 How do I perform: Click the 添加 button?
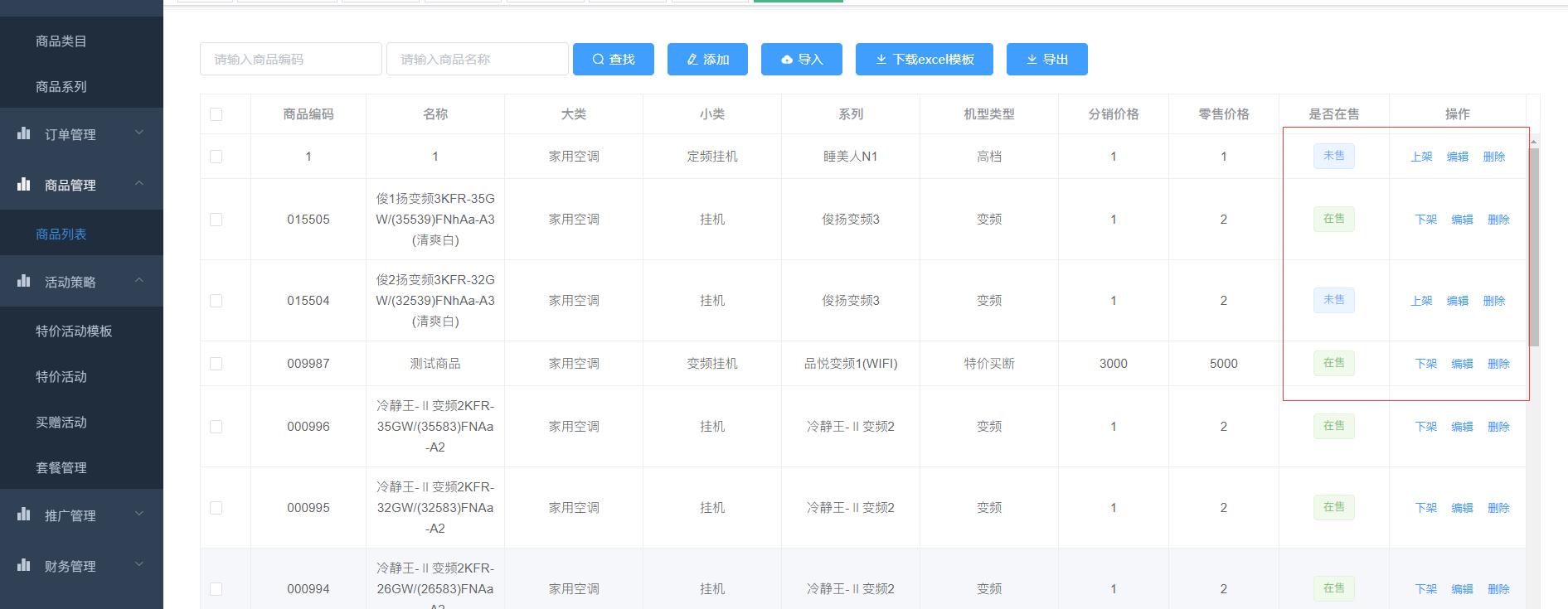[x=707, y=59]
